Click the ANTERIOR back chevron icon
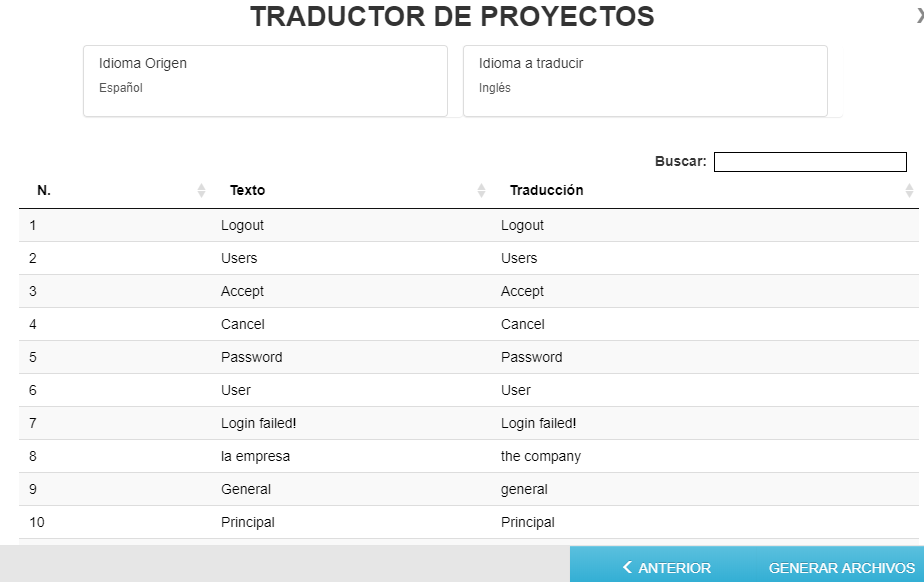Viewport: 924px width, 582px height. pyautogui.click(x=627, y=567)
